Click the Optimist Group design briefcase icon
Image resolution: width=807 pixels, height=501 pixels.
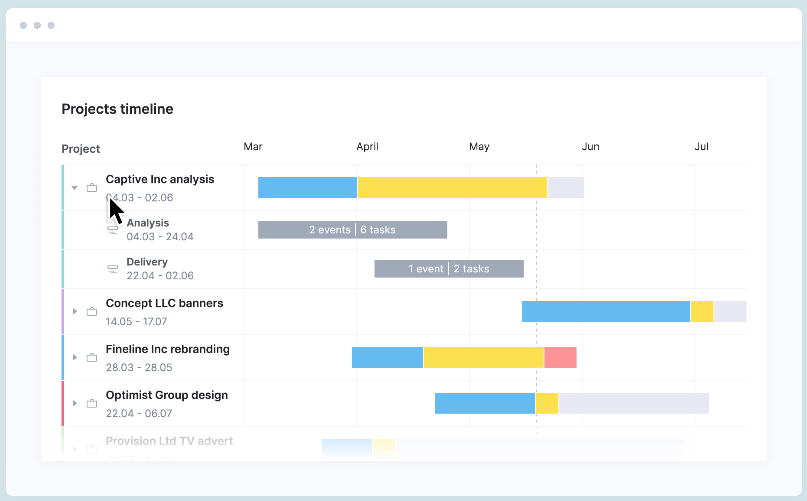92,403
